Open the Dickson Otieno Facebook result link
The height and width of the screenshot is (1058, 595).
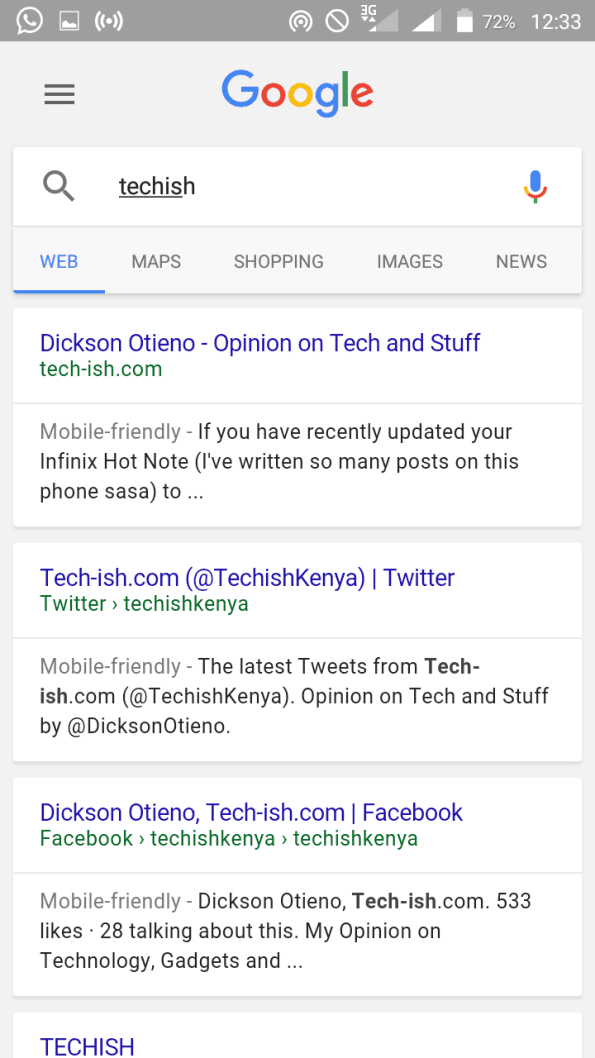(252, 812)
